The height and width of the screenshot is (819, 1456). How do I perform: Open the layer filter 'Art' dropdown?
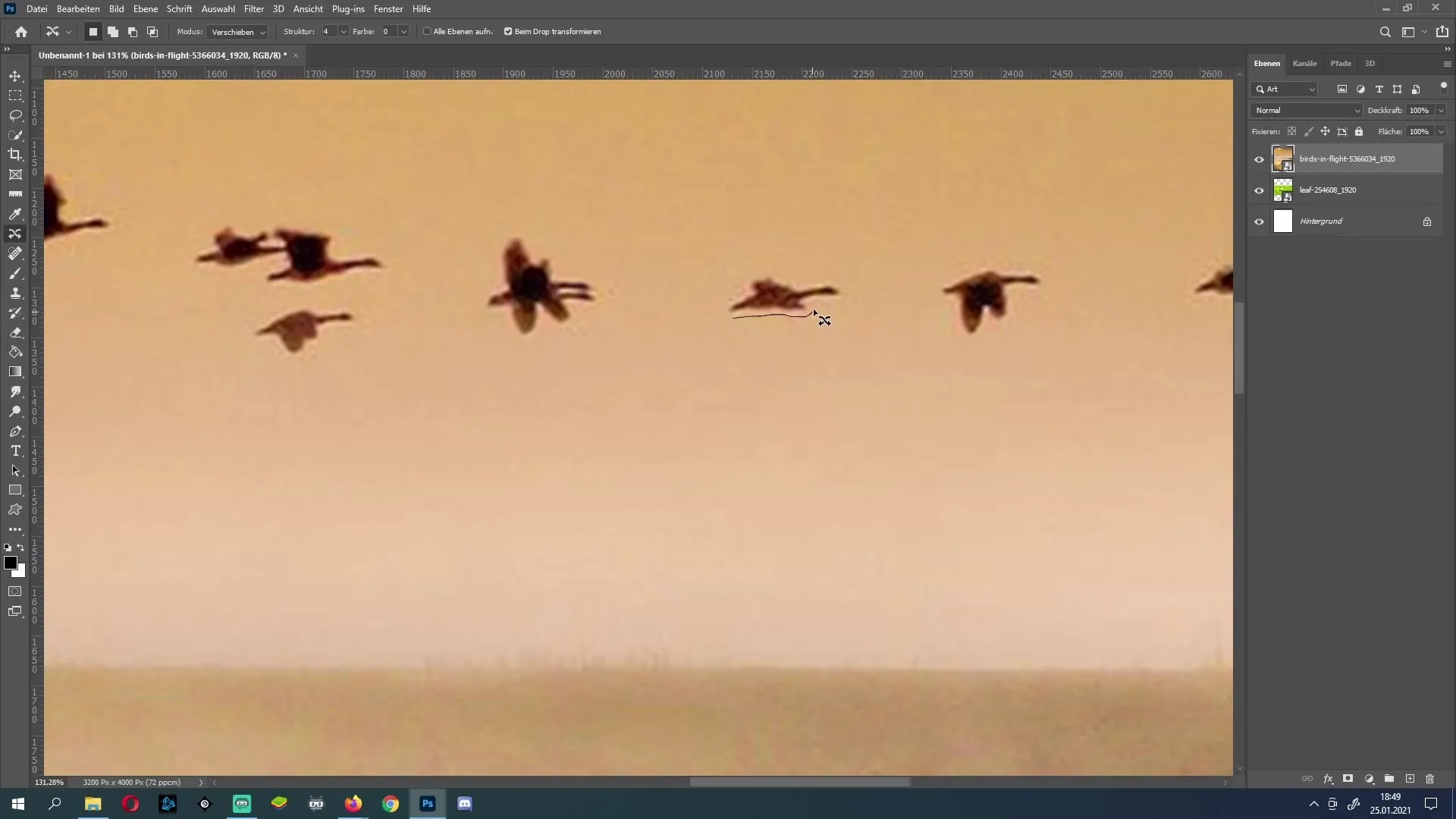[1285, 89]
